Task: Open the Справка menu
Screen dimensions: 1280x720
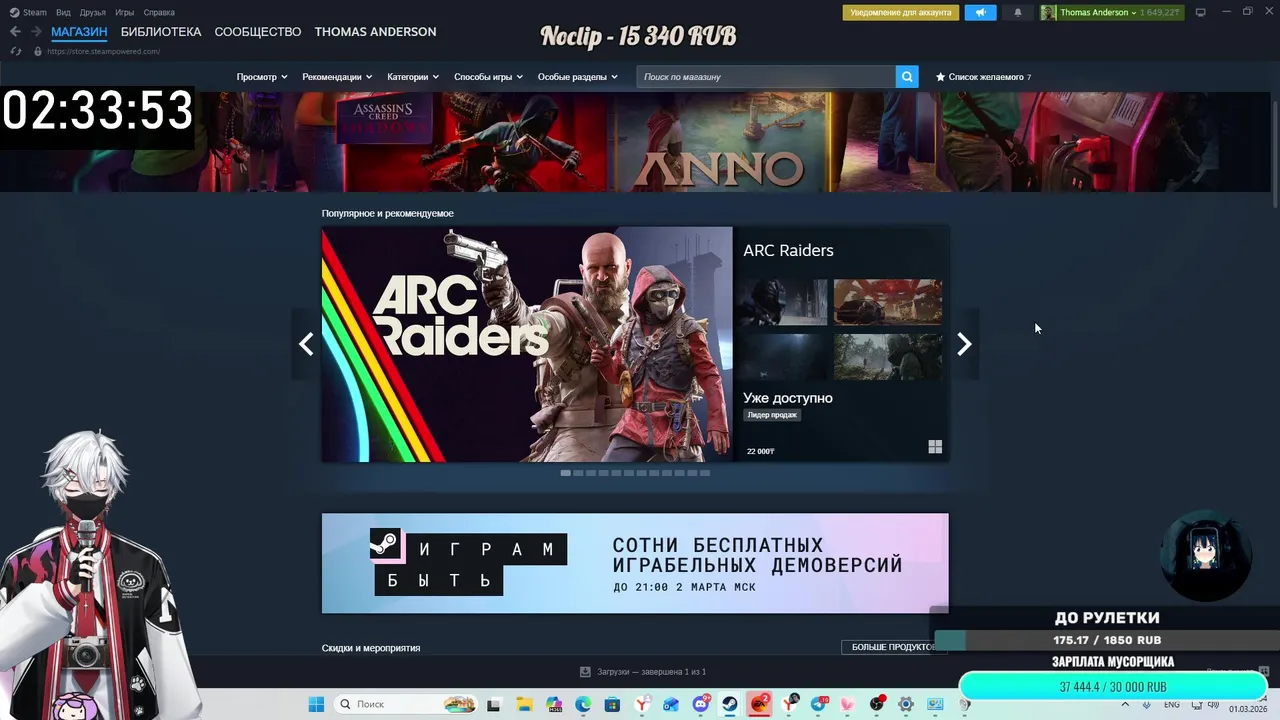Action: pyautogui.click(x=159, y=12)
